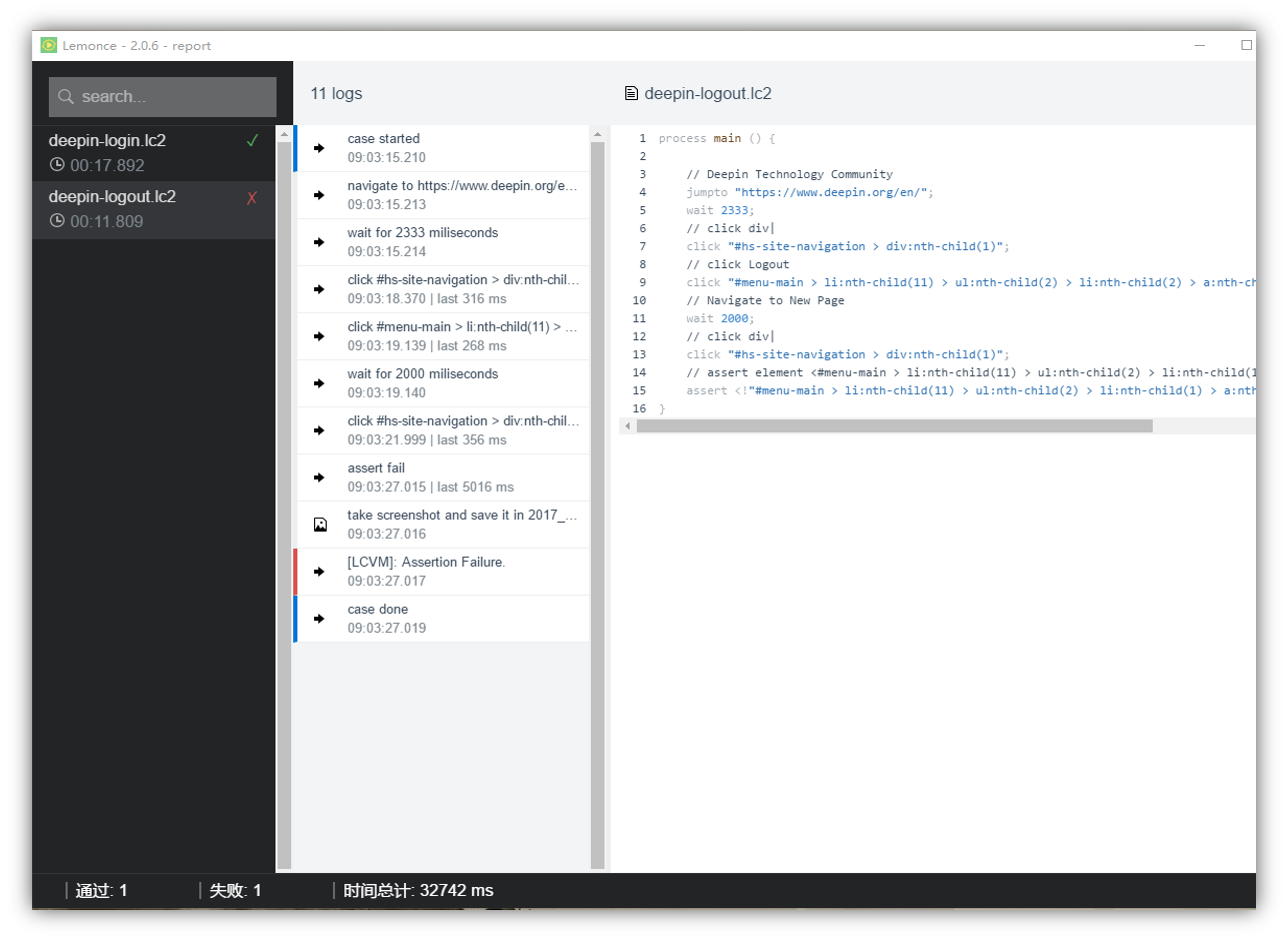Image resolution: width=1288 pixels, height=940 pixels.
Task: Minimize the Lemonce report window
Action: click(1199, 45)
